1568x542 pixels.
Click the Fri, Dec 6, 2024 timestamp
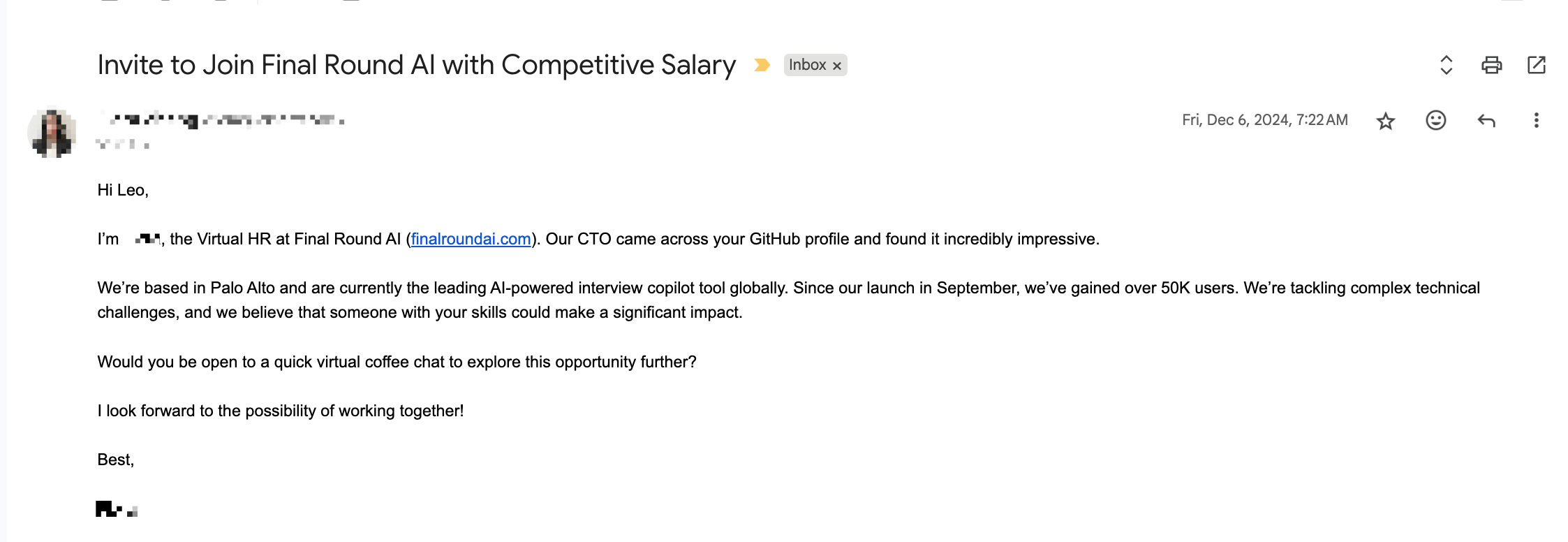tap(1264, 120)
